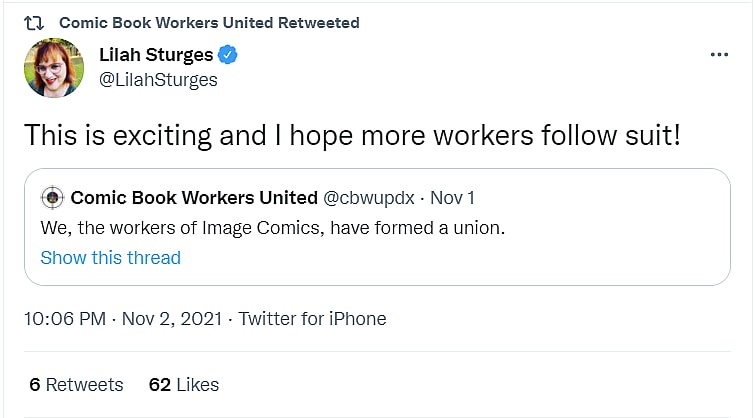
Task: Click the blue verified badge
Action: pos(227,55)
